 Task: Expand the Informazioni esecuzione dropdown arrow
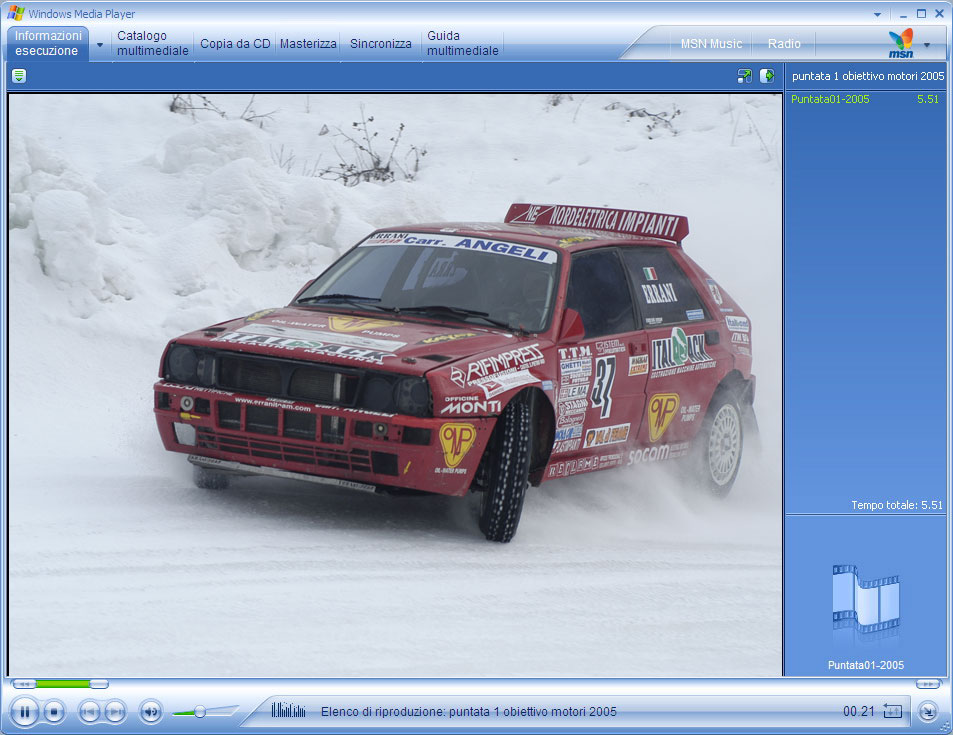(100, 44)
